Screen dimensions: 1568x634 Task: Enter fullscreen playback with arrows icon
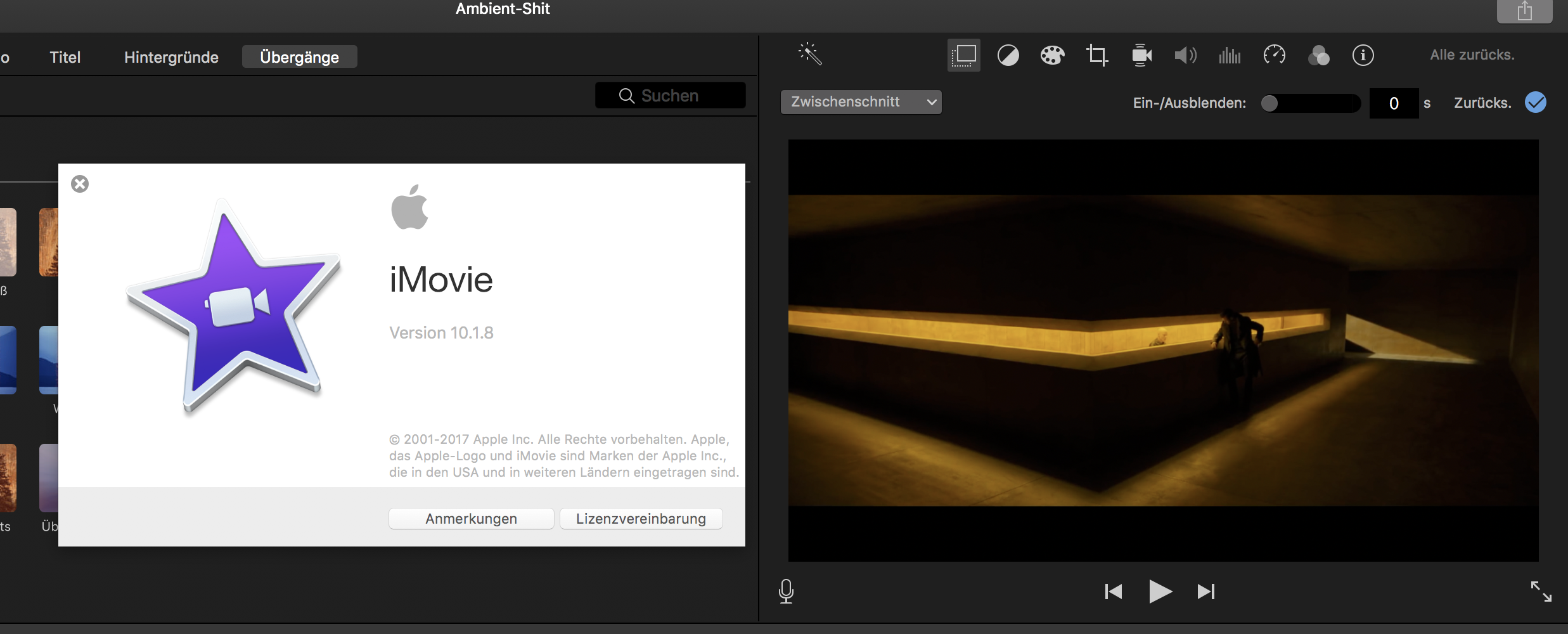pos(1541,591)
